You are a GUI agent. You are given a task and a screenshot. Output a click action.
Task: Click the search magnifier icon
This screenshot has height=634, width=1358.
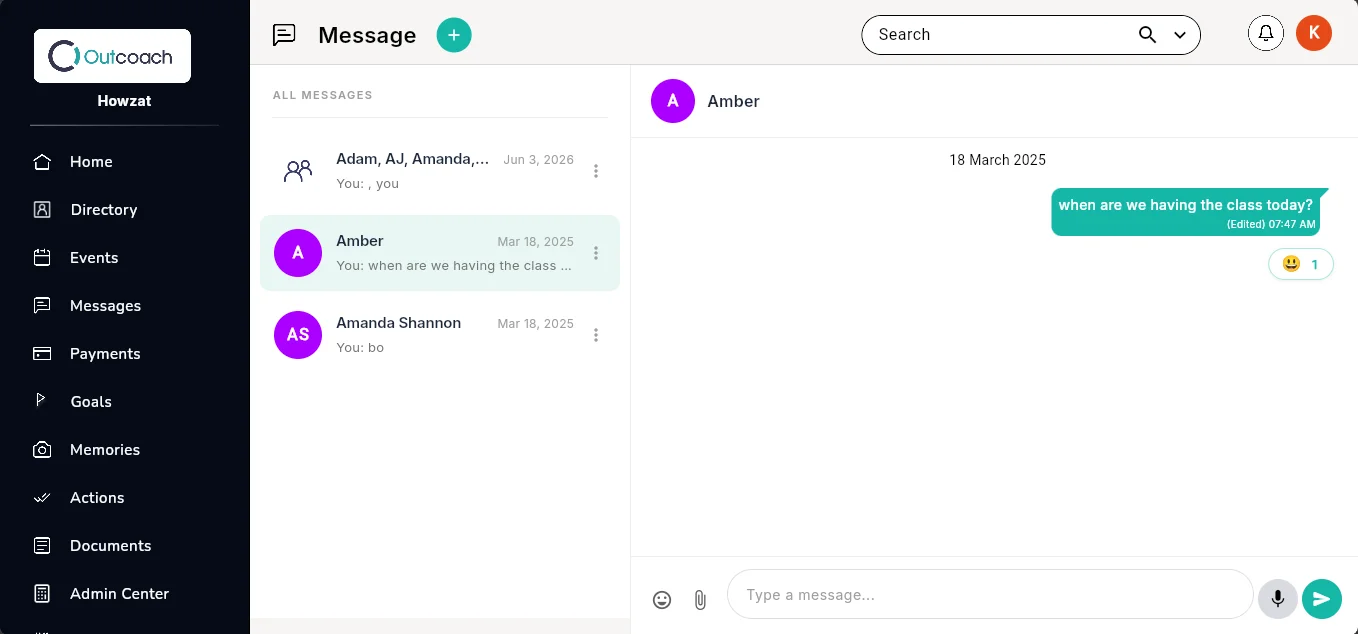(x=1148, y=35)
